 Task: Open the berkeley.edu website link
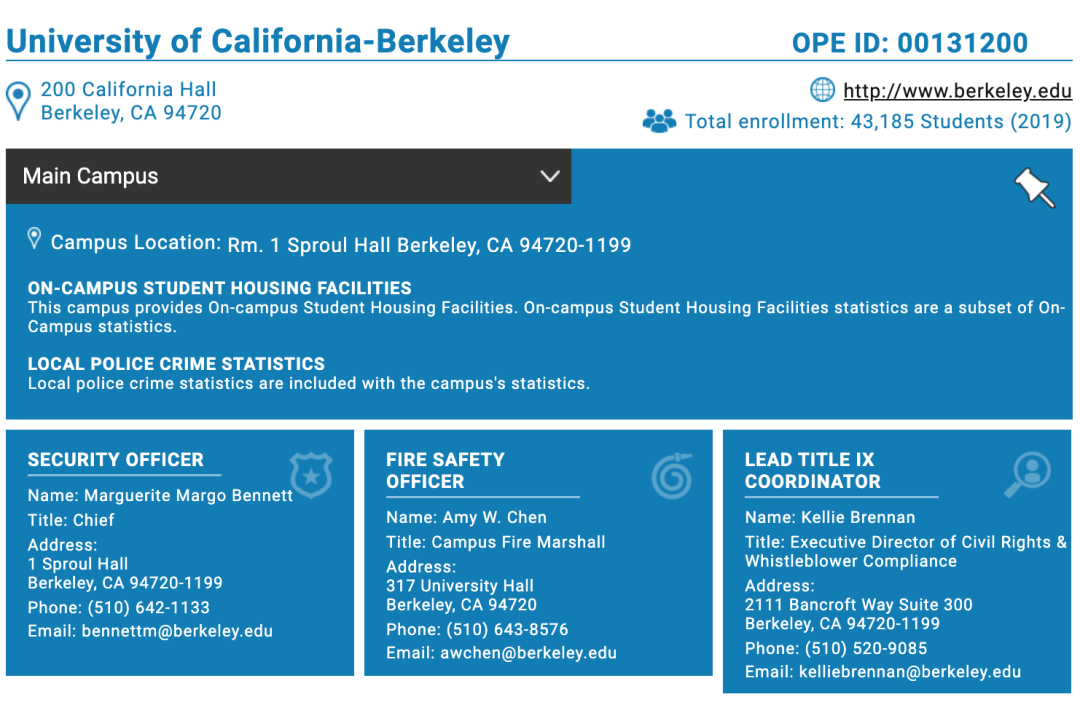coord(957,91)
